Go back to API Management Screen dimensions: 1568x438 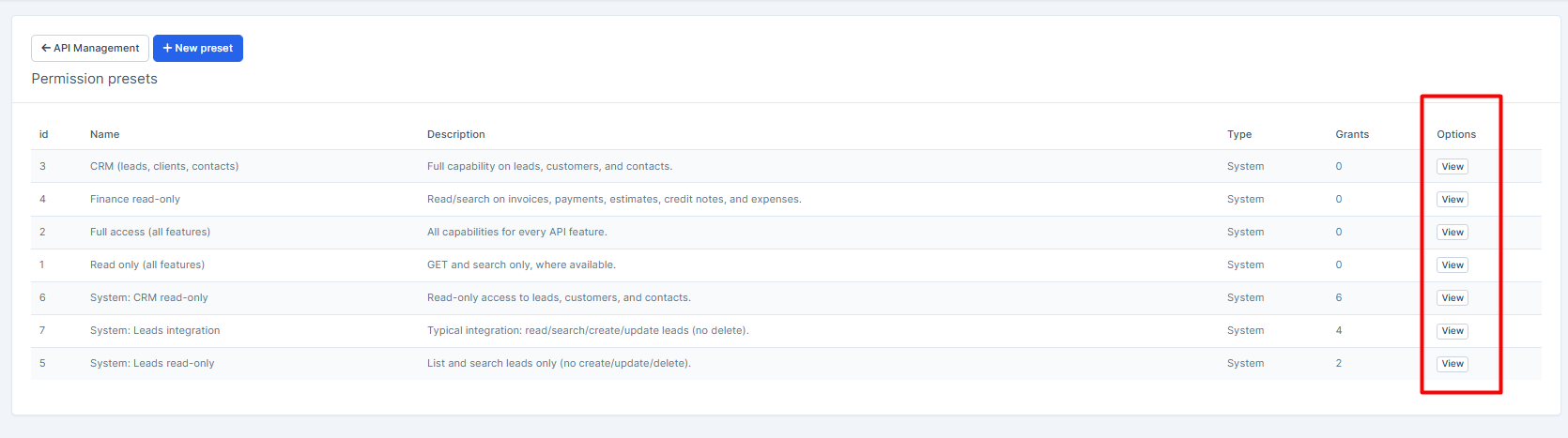click(x=90, y=48)
